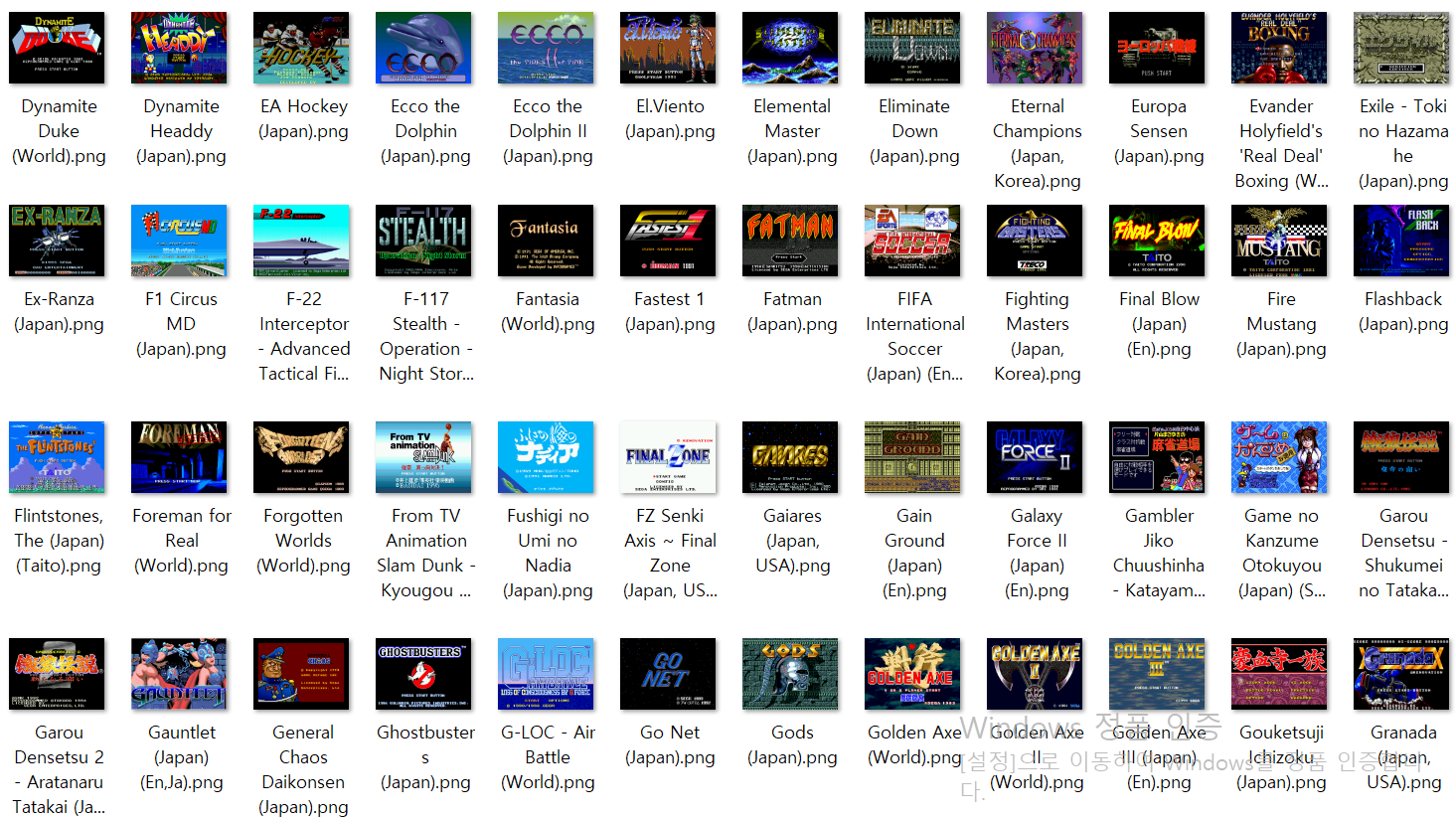1456x818 pixels.
Task: Click FZ Senki Axis Final Zone thumbnail
Action: pyautogui.click(x=668, y=457)
